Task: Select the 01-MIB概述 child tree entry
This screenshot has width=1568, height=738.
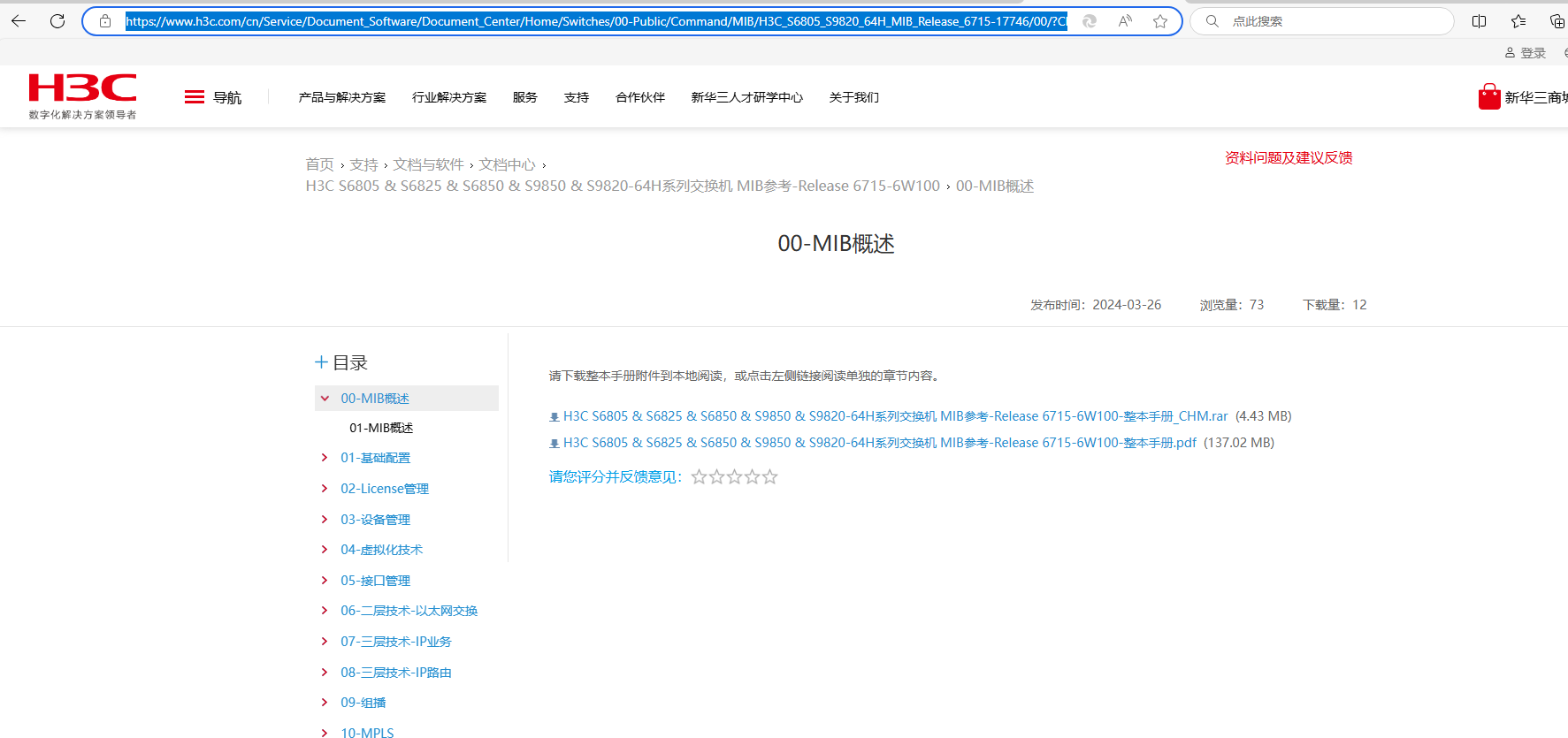Action: point(381,428)
